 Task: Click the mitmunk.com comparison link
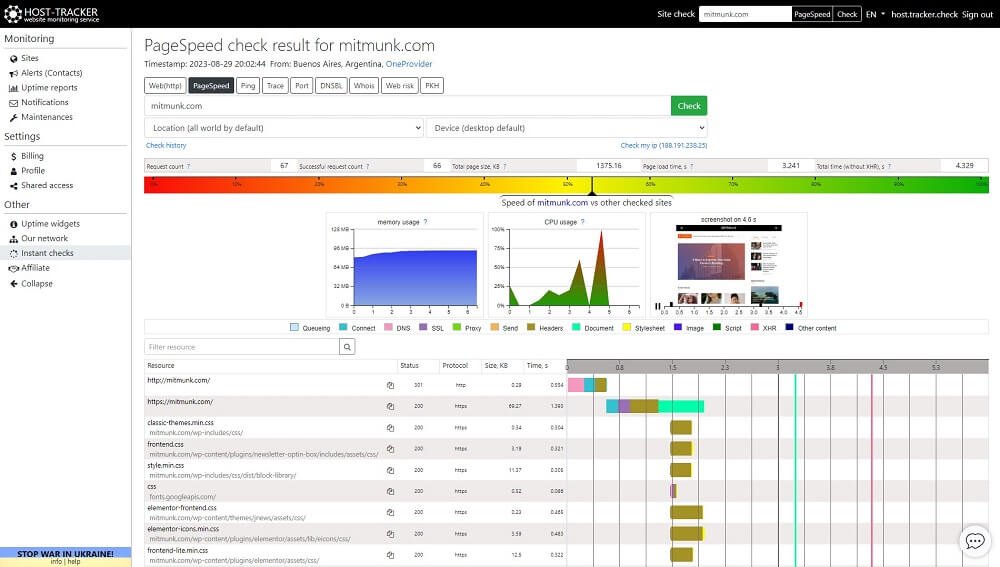tap(562, 203)
